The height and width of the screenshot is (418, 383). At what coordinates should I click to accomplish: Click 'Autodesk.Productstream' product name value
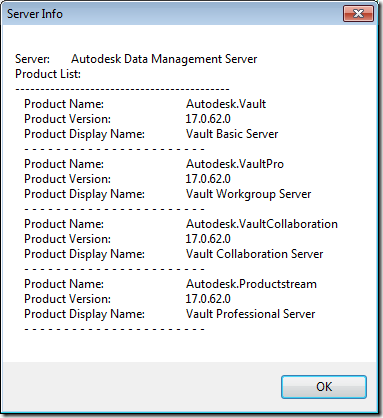point(251,284)
